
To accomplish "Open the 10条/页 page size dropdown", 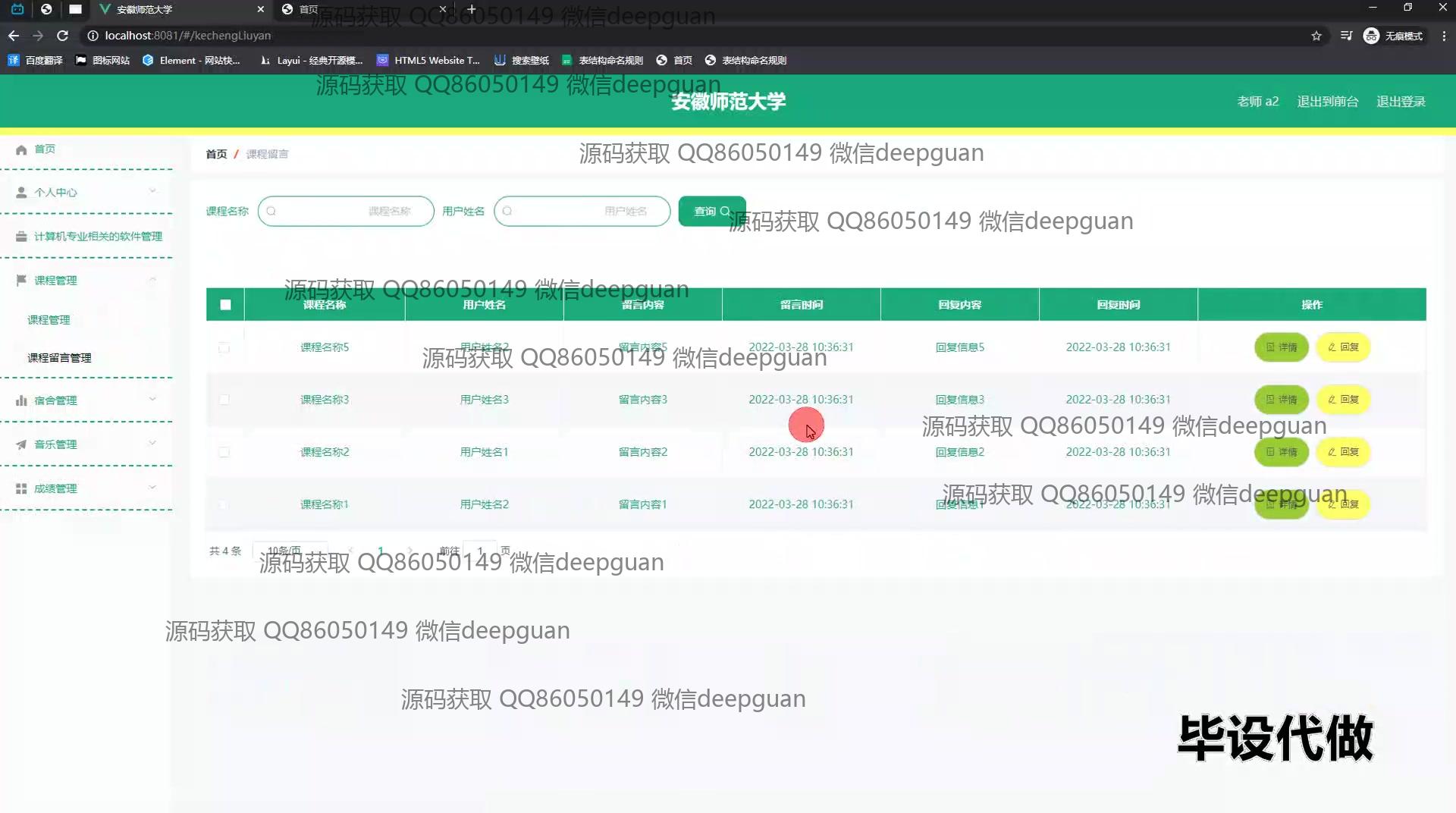I will coord(289,551).
